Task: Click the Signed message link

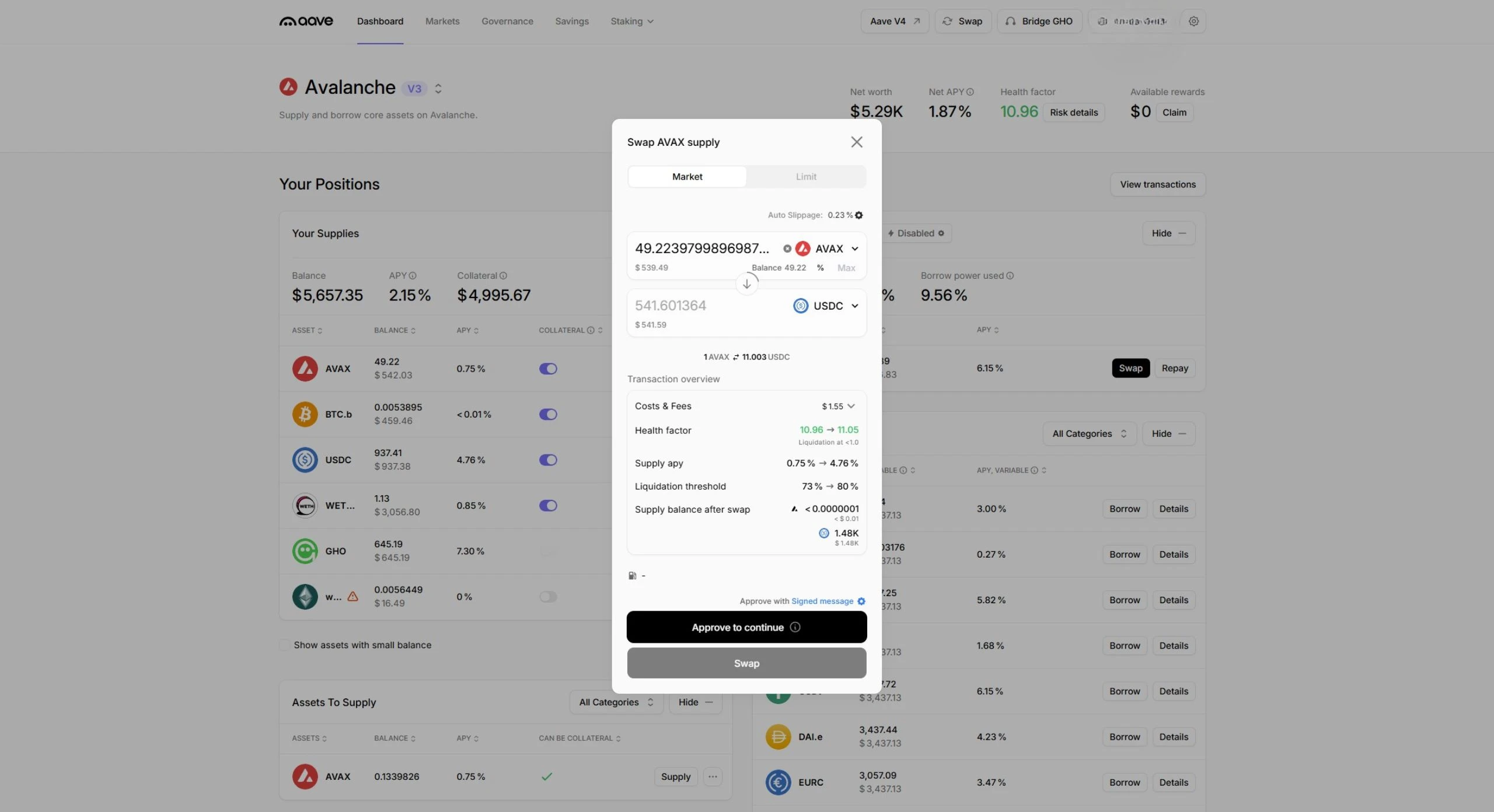Action: pos(822,601)
